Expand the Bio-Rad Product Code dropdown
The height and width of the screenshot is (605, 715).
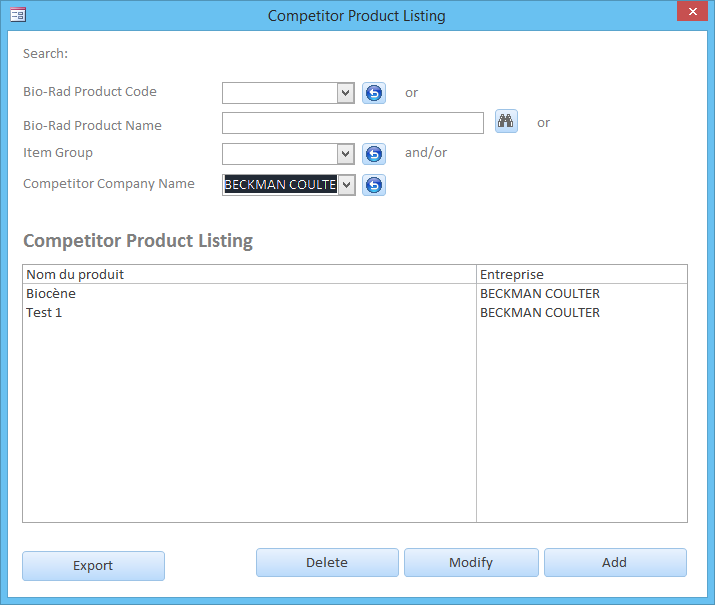point(346,93)
